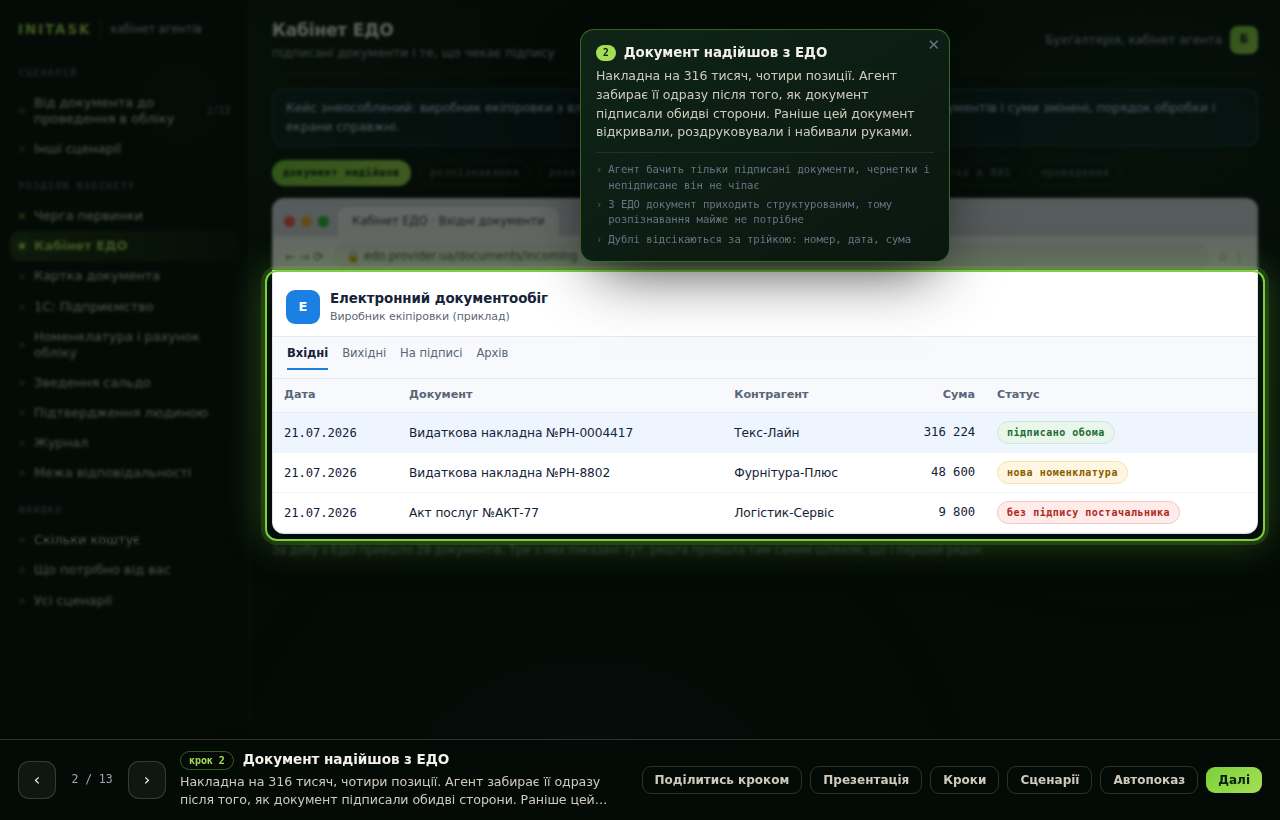1280x820 pixels.
Task: Click Видаткова накладна №РН-0004417 document
Action: pyautogui.click(x=521, y=433)
